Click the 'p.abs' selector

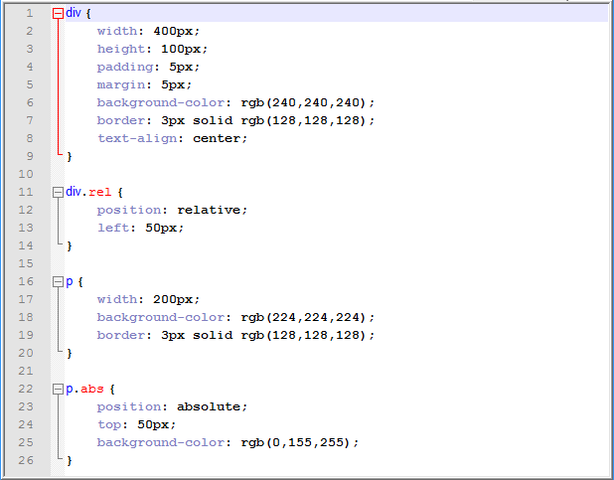coord(85,389)
